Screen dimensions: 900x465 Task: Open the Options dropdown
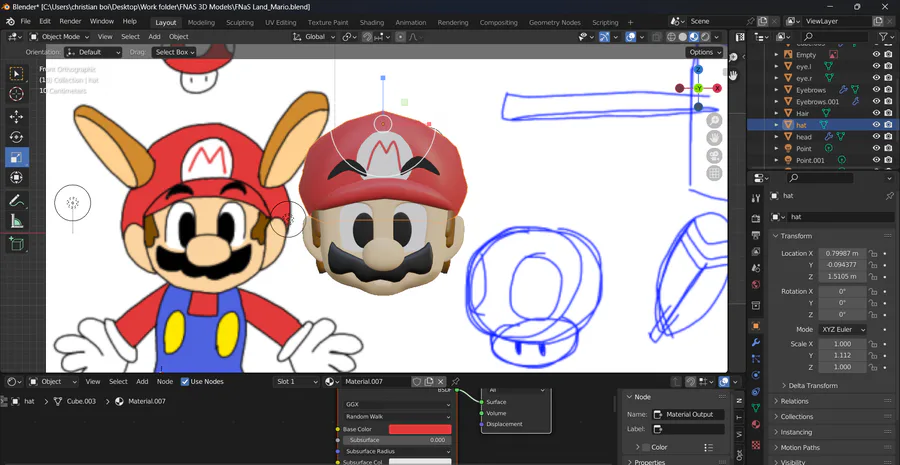coord(705,52)
